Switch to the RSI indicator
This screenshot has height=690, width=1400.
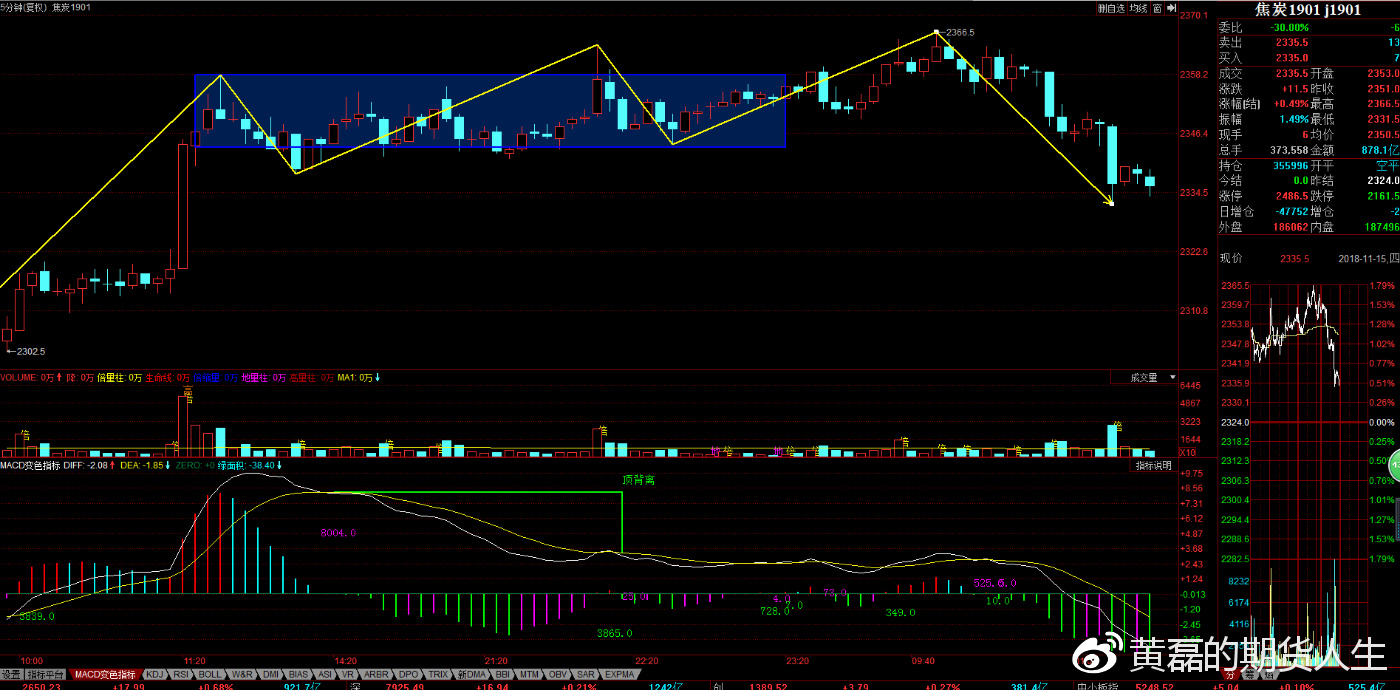[181, 674]
